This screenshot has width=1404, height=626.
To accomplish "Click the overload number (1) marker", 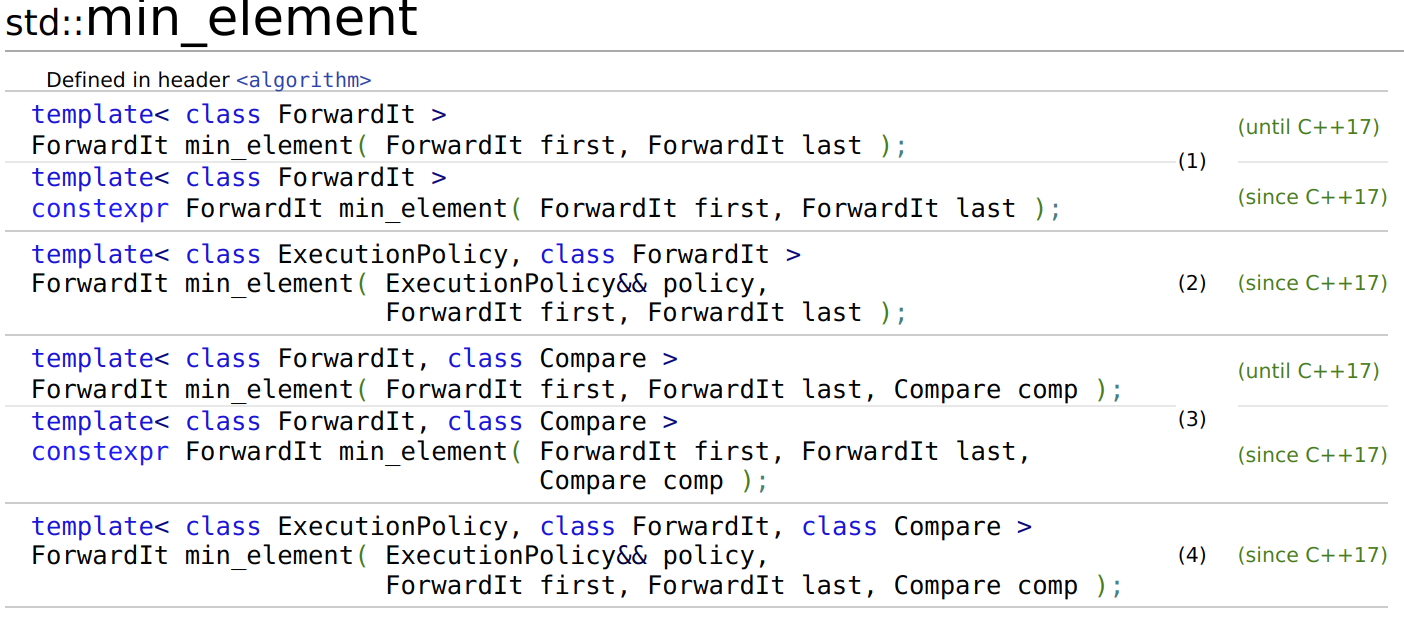I will 1191,161.
